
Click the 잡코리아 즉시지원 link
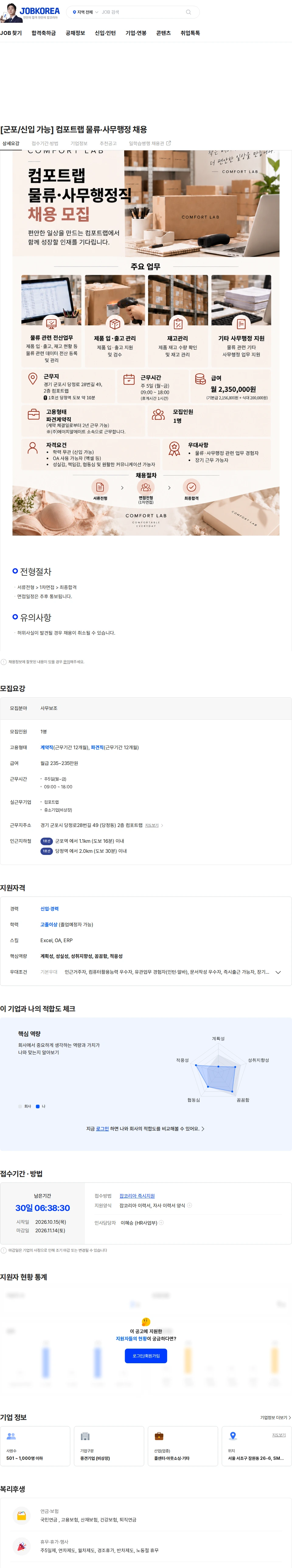pos(137,1196)
